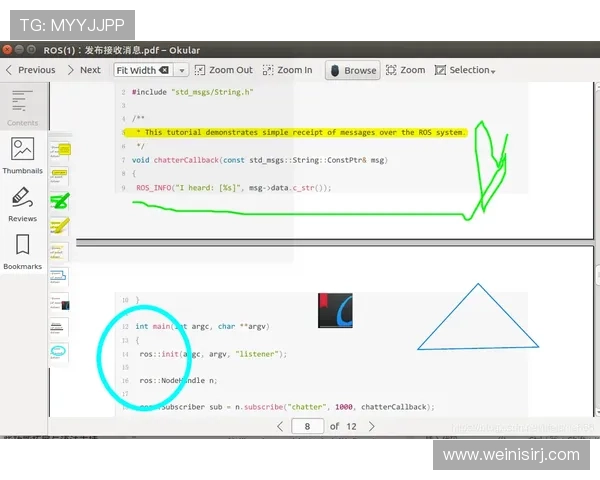Enable the Browse mouse mode

pos(352,70)
